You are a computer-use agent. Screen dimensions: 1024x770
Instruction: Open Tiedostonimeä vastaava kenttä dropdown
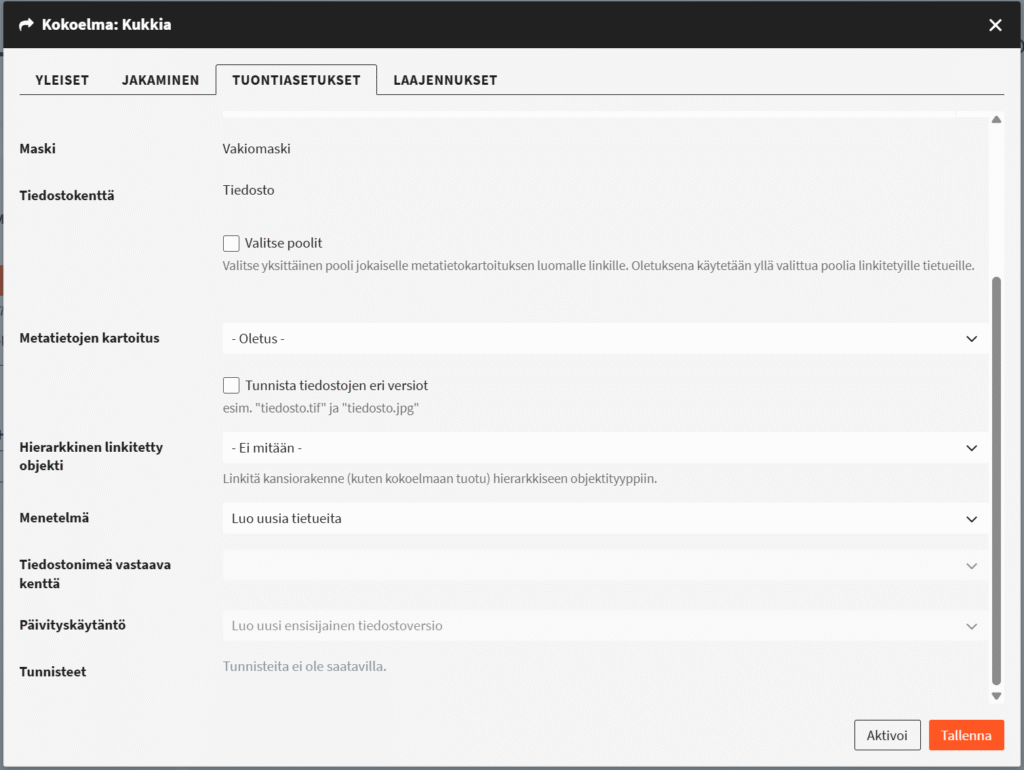pos(605,566)
